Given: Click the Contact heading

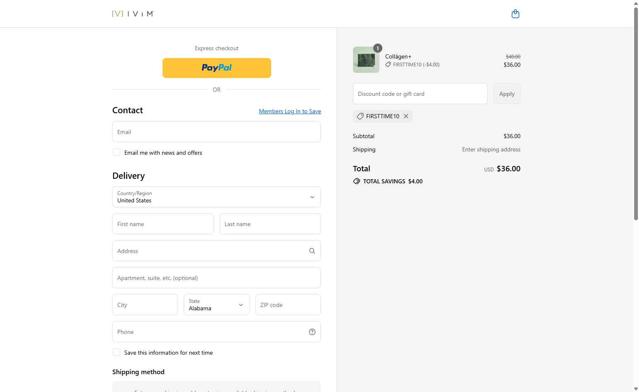Looking at the screenshot, I should click(128, 110).
